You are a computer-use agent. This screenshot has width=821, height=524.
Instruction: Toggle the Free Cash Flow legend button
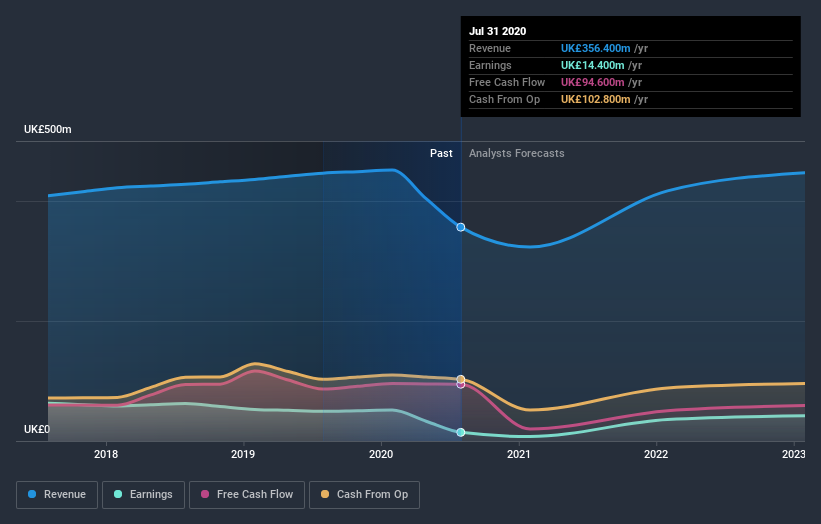click(247, 495)
